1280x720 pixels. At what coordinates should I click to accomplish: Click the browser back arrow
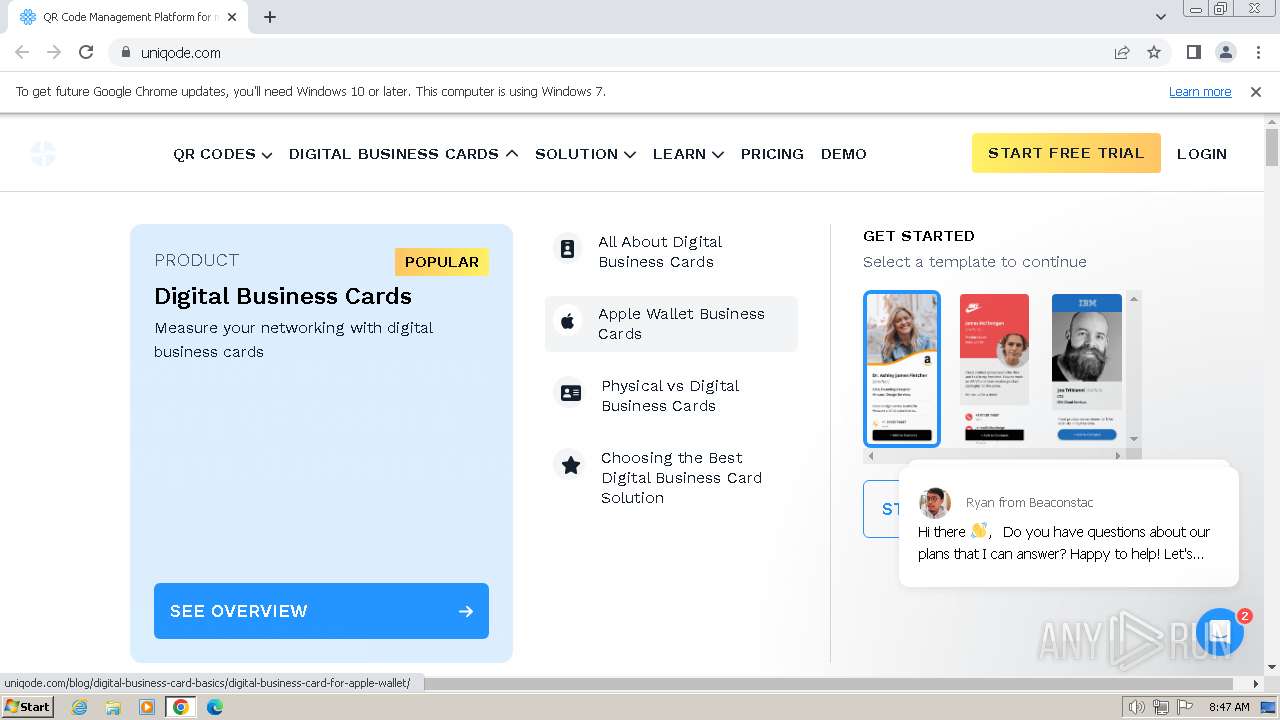coord(22,52)
